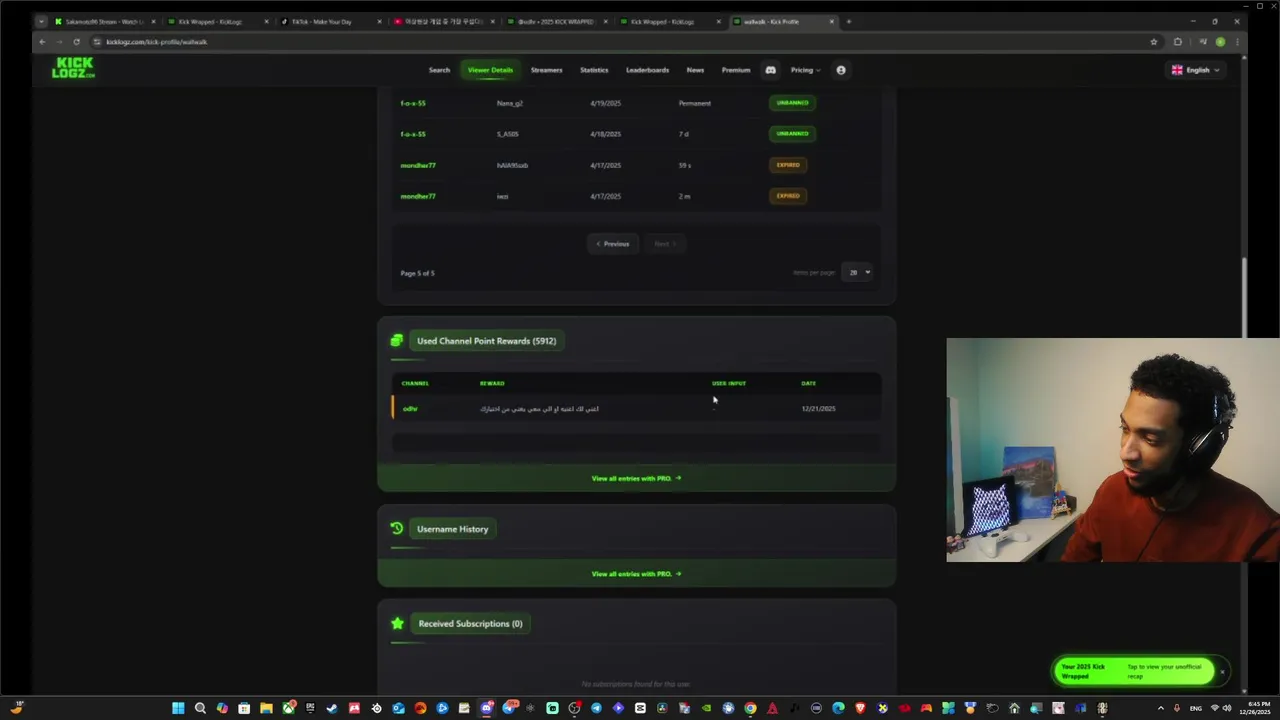Open Telegram from the taskbar
Screen dimensions: 1280x720
596,708
